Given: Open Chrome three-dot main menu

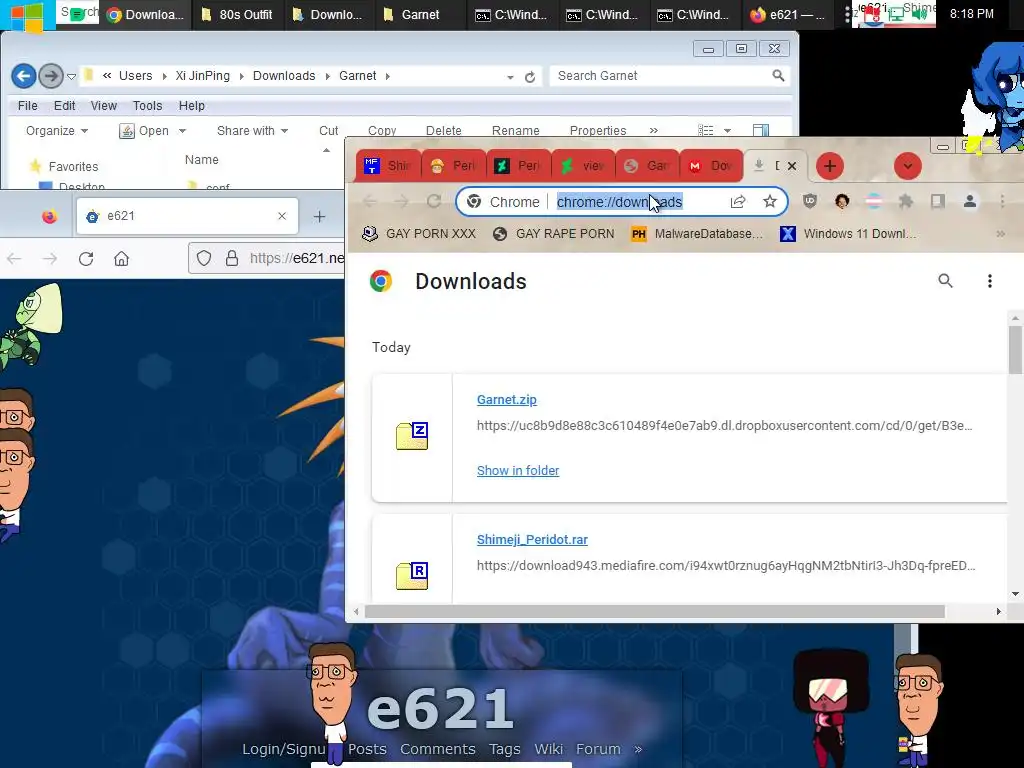Looking at the screenshot, I should (x=1002, y=201).
